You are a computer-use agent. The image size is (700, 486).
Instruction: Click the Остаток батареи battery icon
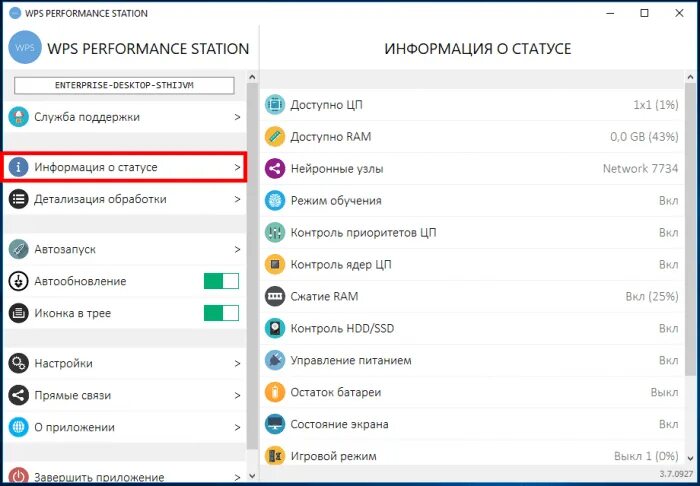275,392
